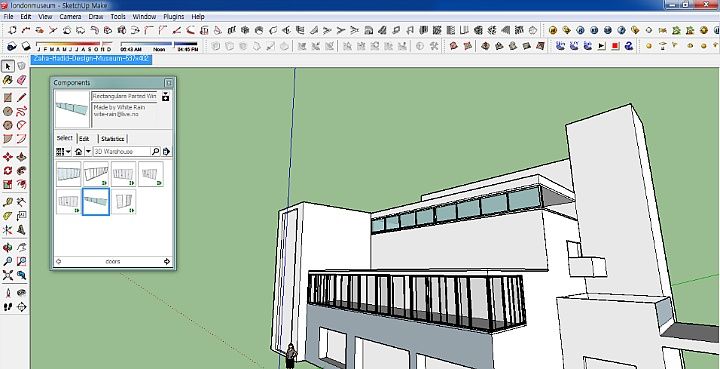Adjust the time-of-day shadow slider
This screenshot has width=720, height=369.
tap(159, 46)
